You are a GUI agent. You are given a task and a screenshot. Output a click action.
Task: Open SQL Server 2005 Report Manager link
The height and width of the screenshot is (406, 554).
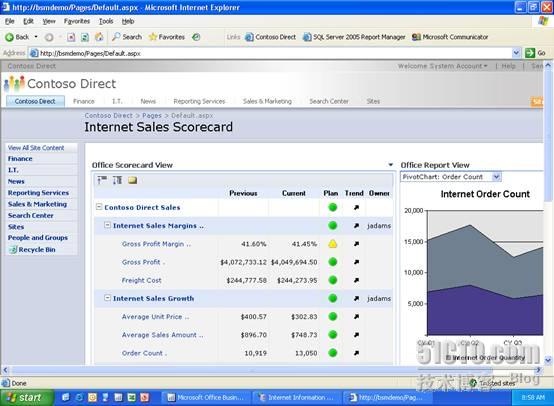coord(354,37)
